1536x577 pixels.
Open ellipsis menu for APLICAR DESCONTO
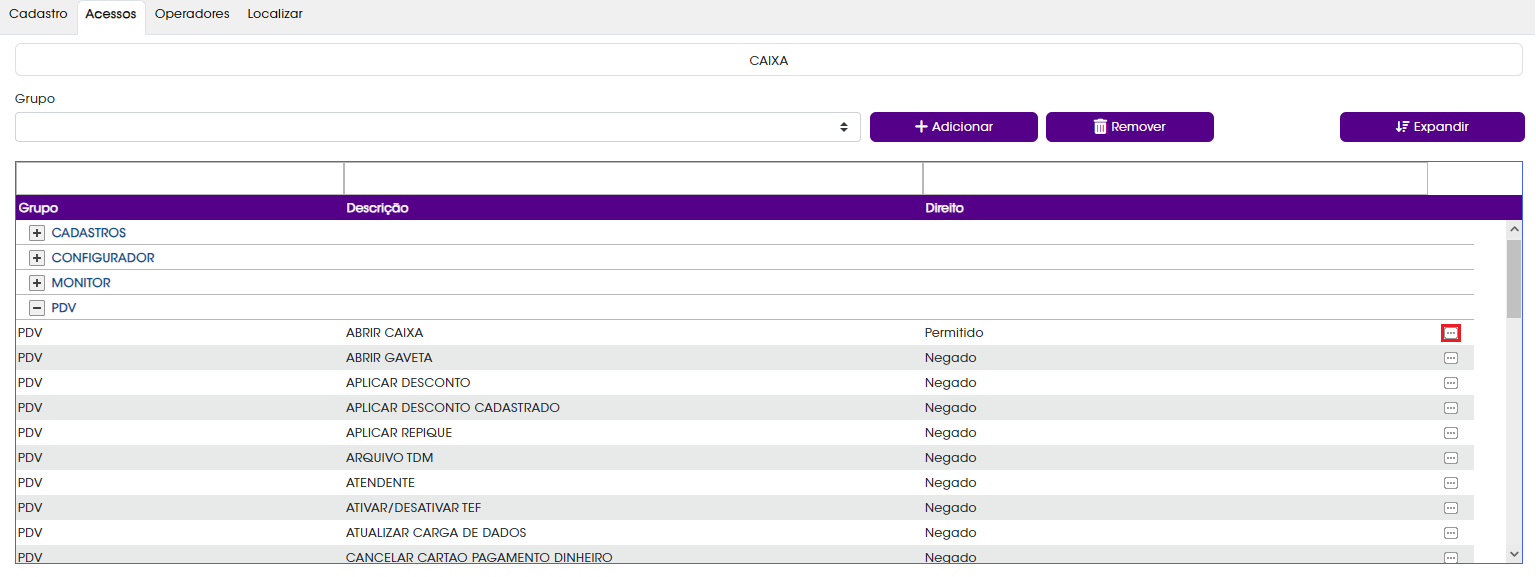click(1450, 383)
